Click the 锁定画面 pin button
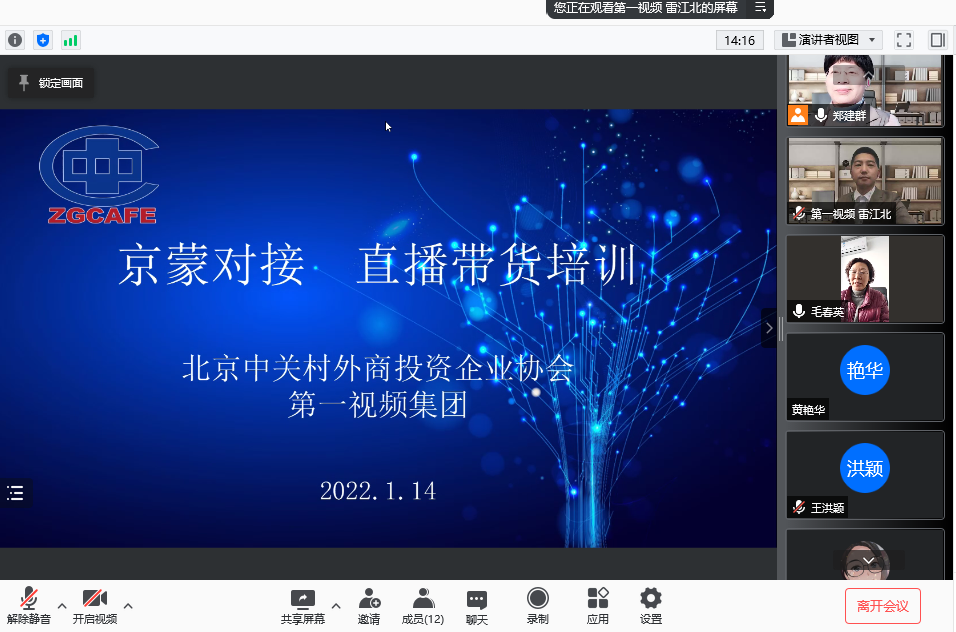 pyautogui.click(x=51, y=82)
